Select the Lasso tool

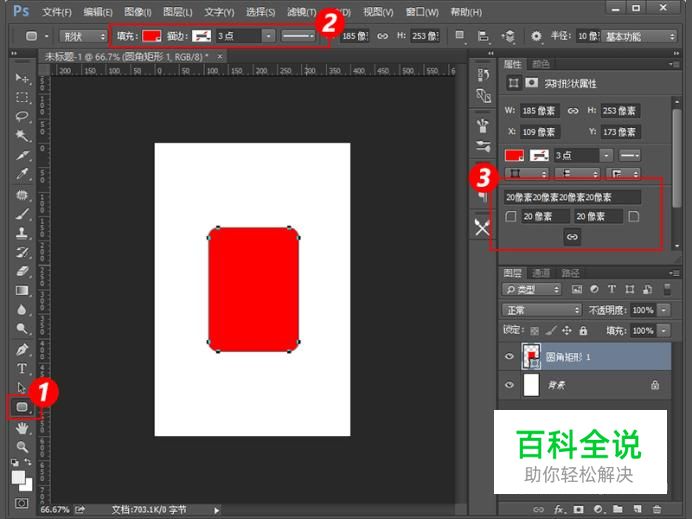click(21, 116)
